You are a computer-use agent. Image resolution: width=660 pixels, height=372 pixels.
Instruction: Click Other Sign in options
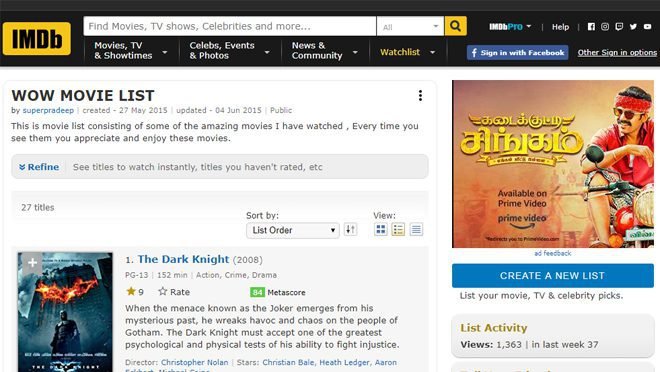(617, 53)
